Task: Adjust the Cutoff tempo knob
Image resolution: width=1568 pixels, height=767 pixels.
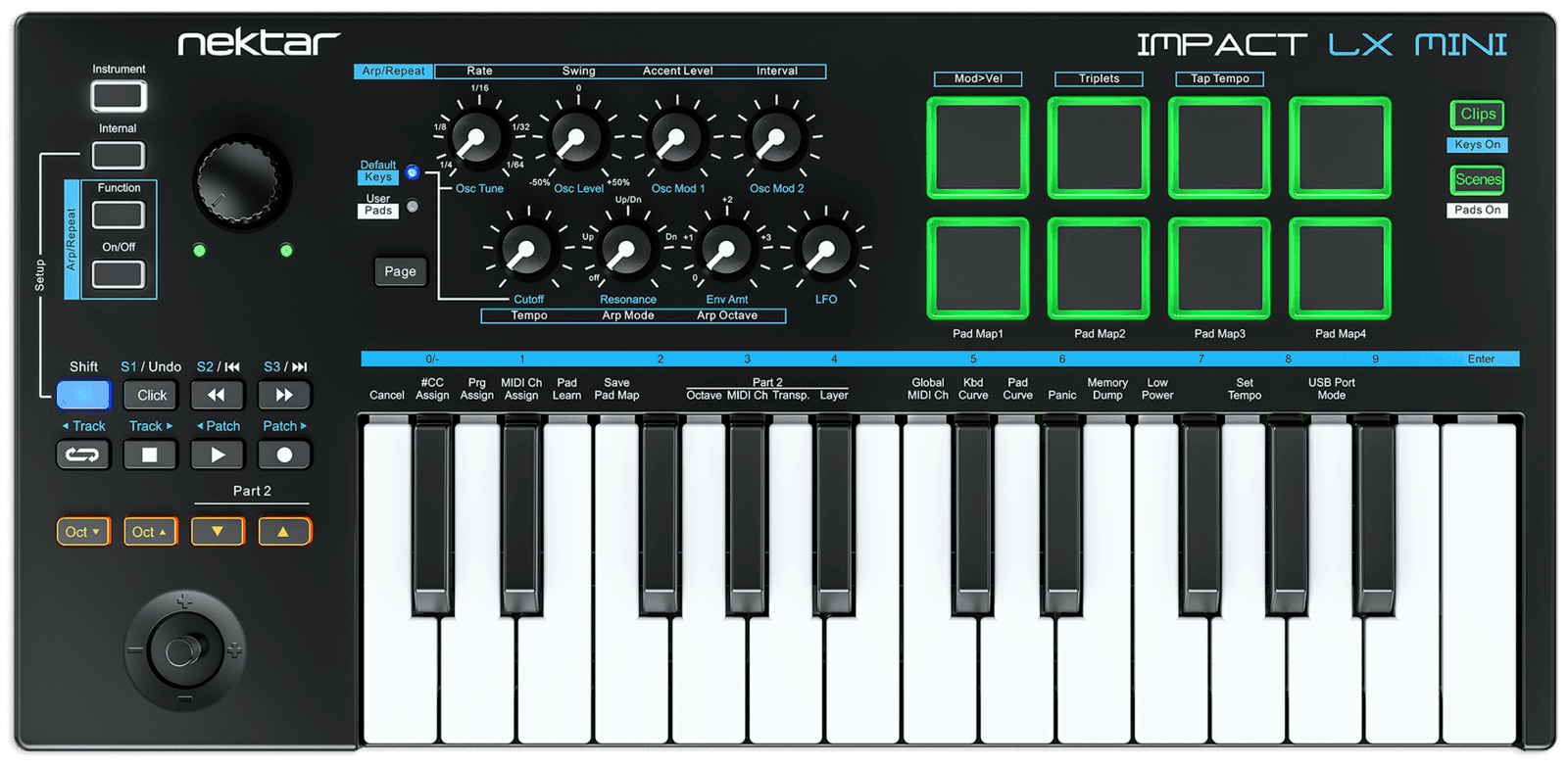Action: 526,249
